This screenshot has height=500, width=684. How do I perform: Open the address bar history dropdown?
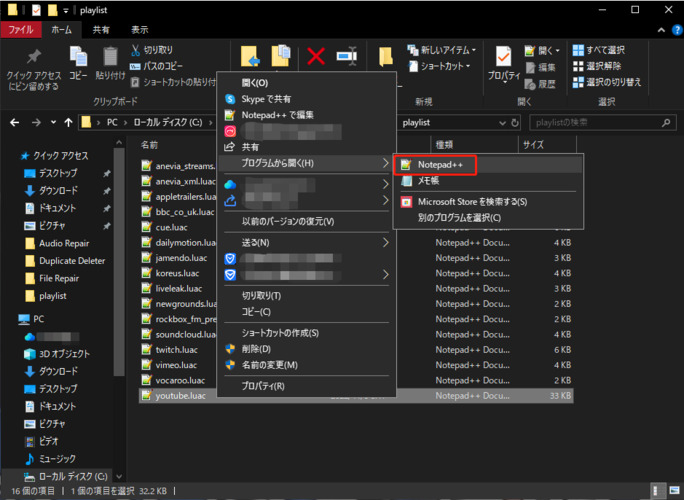[502, 123]
